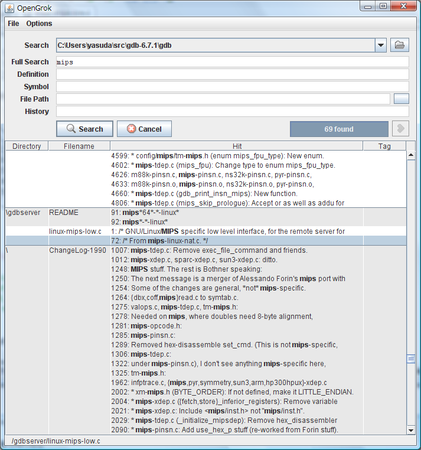The height and width of the screenshot is (450, 421).
Task: Expand the search directory dropdown arrow
Action: coord(381,45)
